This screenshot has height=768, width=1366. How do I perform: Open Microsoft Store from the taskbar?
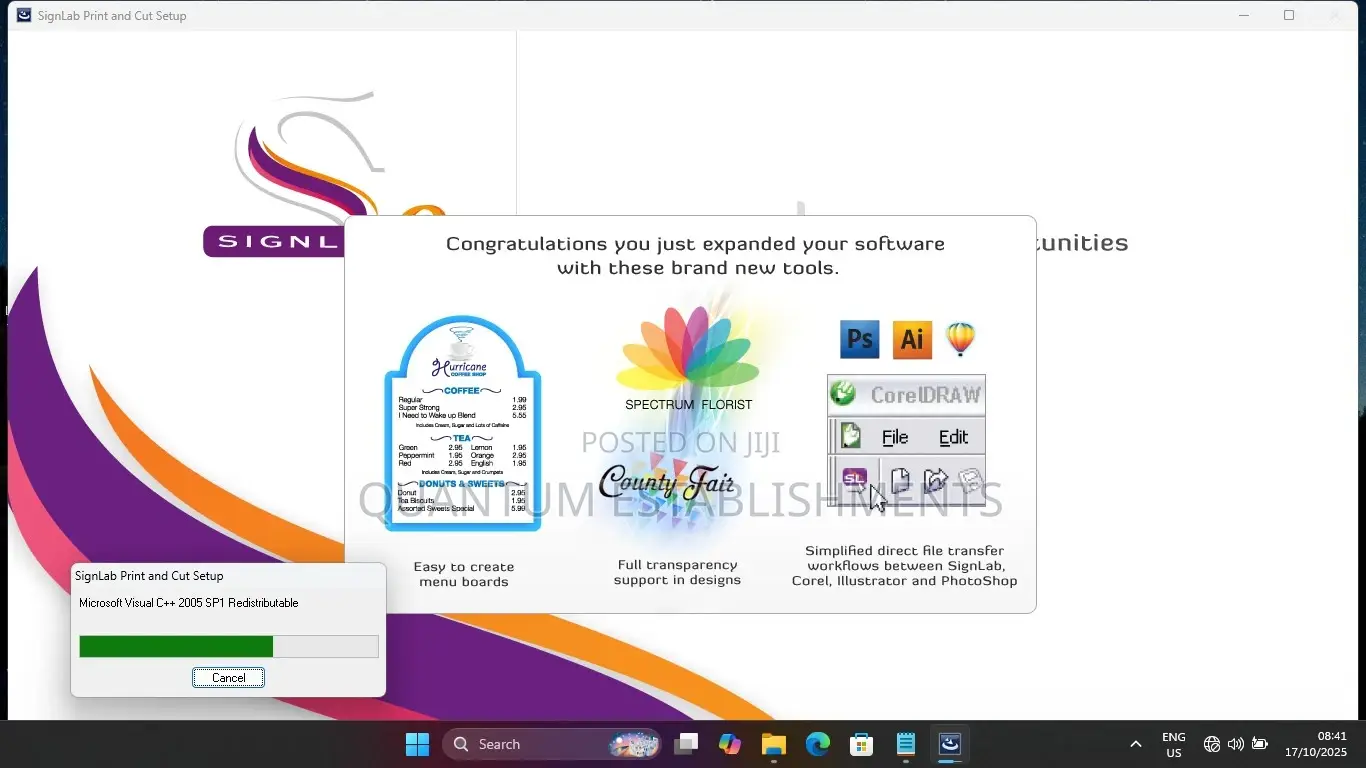click(862, 744)
